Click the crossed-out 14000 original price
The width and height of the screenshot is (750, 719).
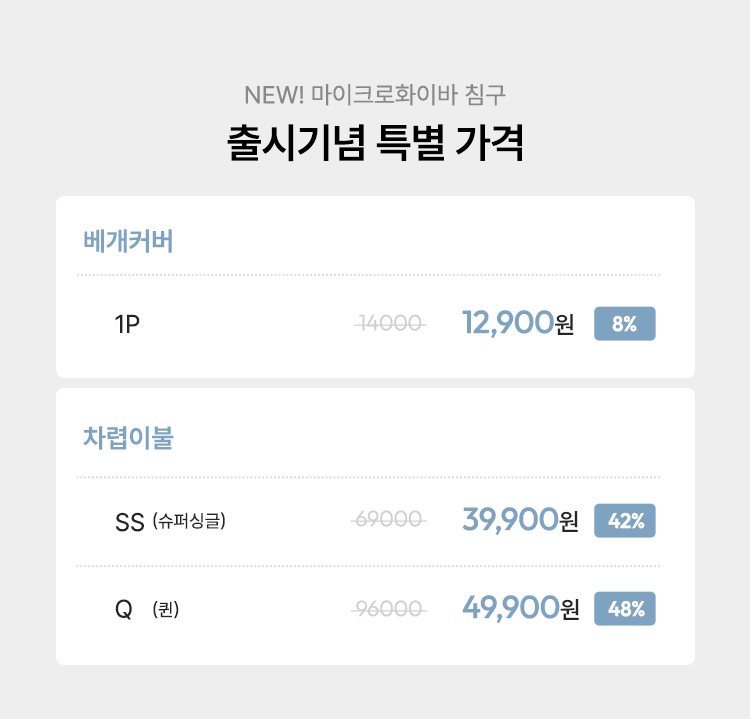point(390,324)
